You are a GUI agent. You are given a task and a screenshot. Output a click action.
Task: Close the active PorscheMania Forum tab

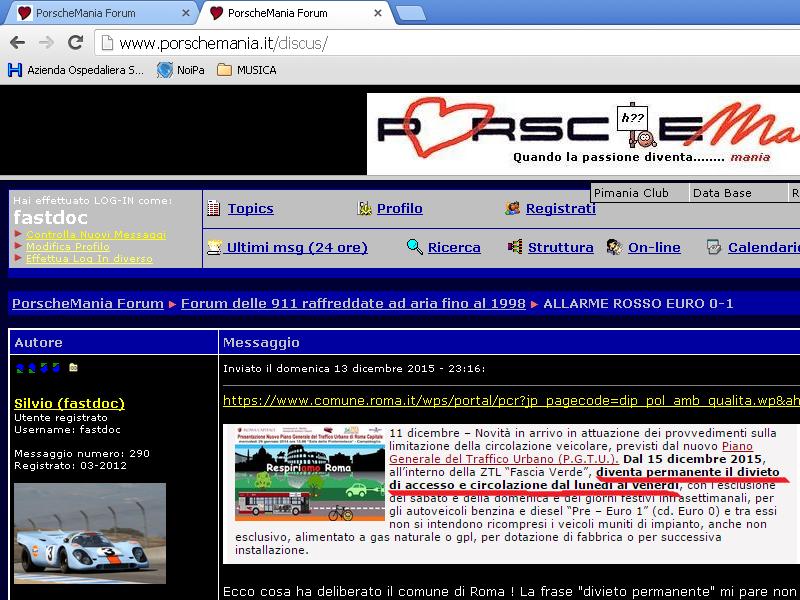(378, 13)
